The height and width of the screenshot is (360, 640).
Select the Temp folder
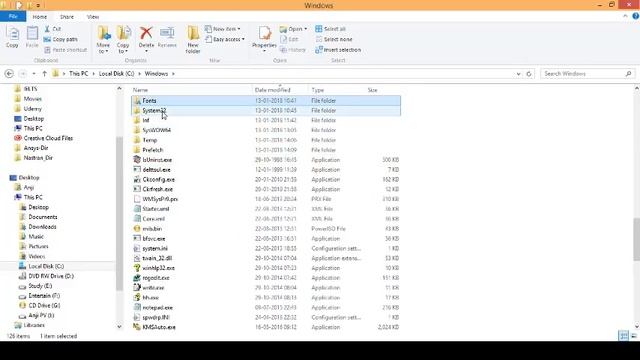point(266,140)
